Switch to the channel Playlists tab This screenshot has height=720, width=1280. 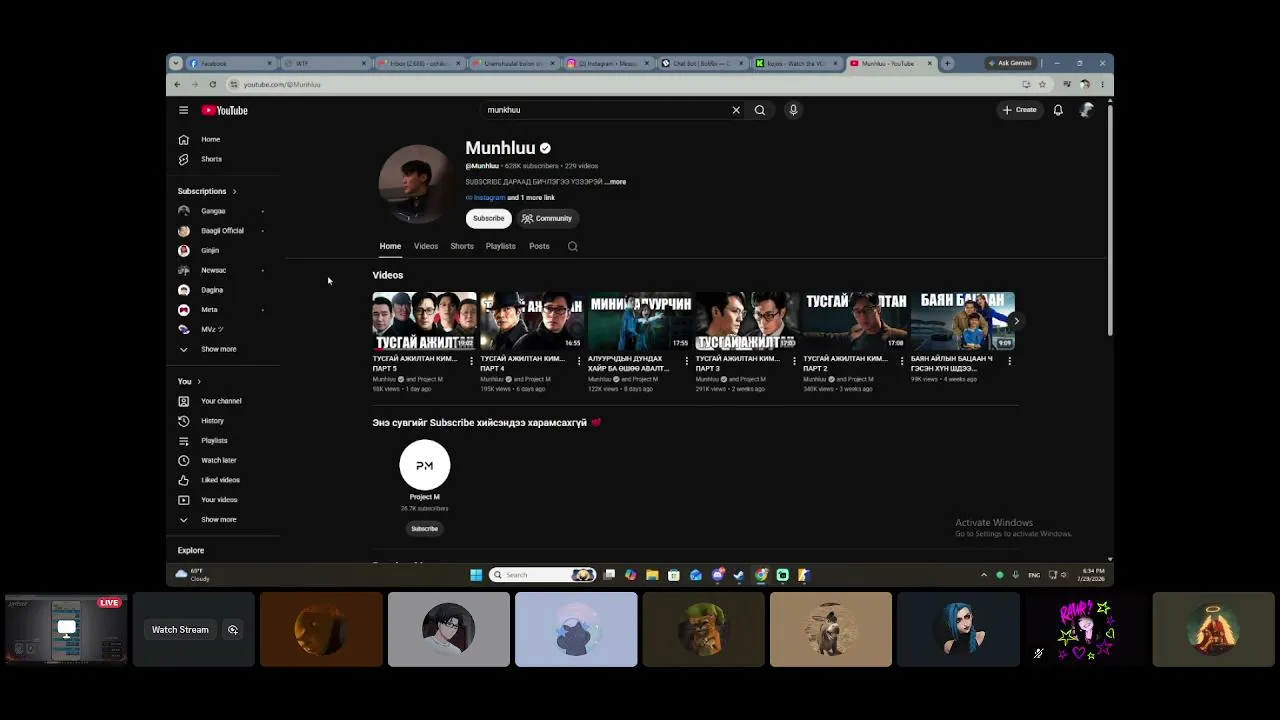click(501, 246)
